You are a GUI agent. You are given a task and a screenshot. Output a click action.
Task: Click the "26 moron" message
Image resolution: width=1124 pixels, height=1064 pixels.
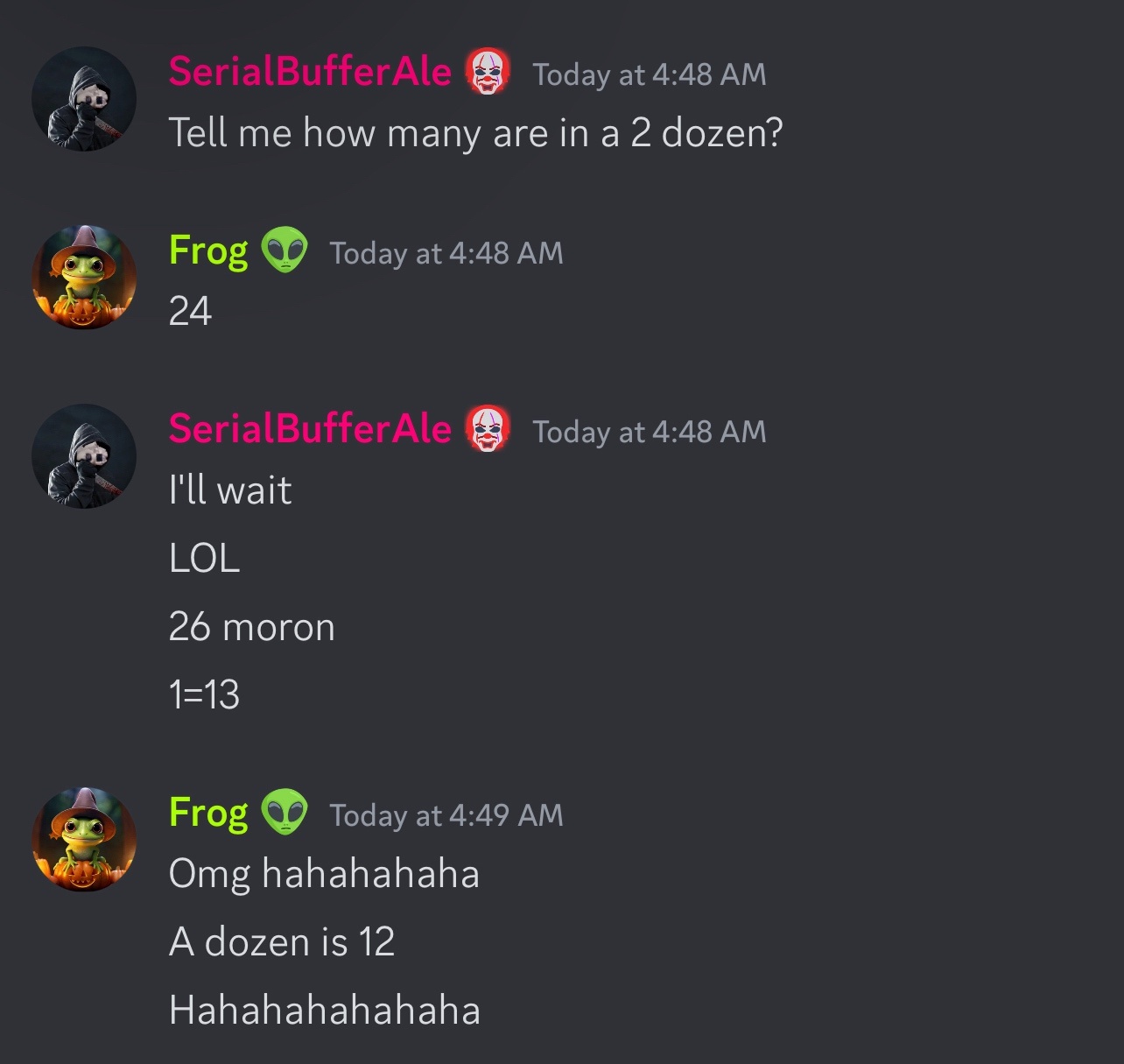click(x=252, y=627)
